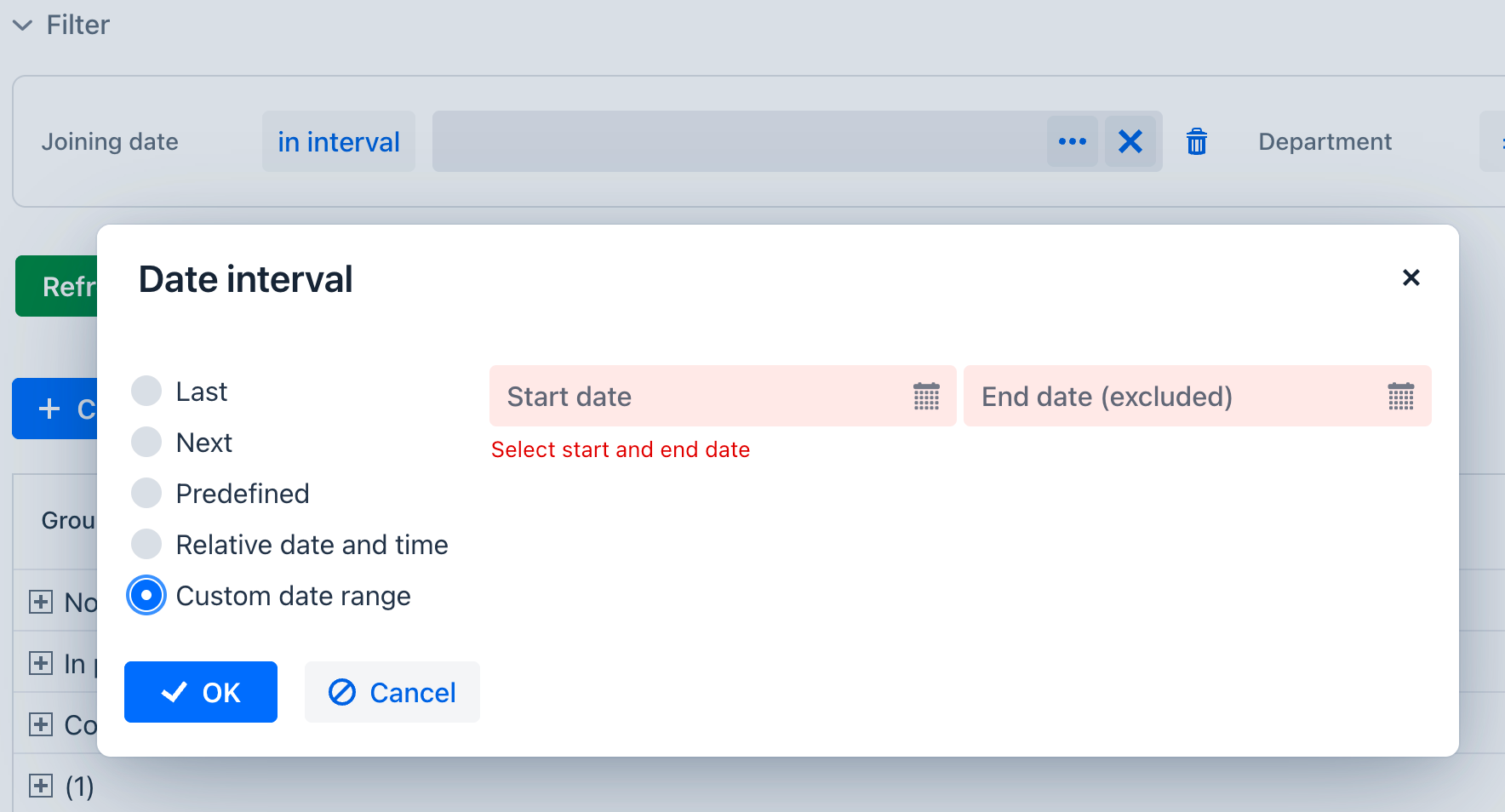
Task: Select the Custom date range option
Action: pyautogui.click(x=146, y=596)
